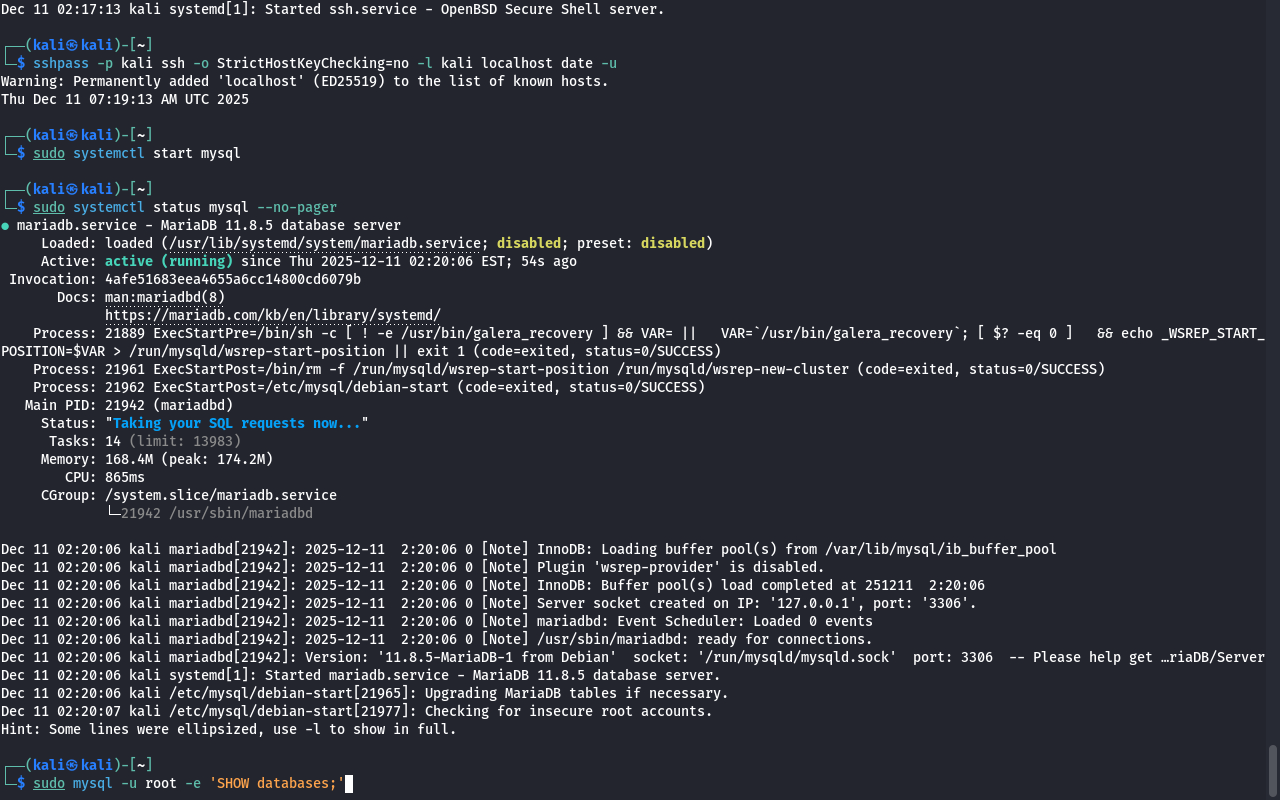Click the green status dot before mariadb.service
The width and height of the screenshot is (1280, 800).
5,226
